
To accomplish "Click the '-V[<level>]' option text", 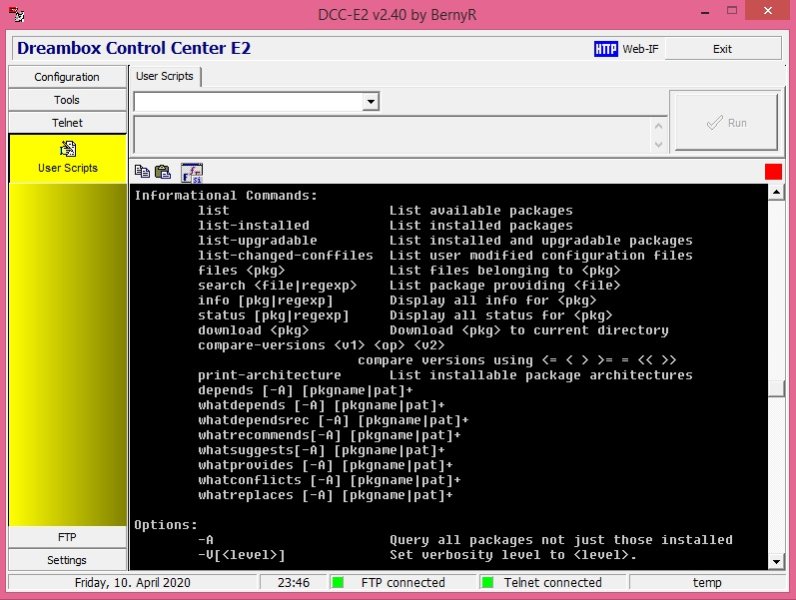I will 242,555.
